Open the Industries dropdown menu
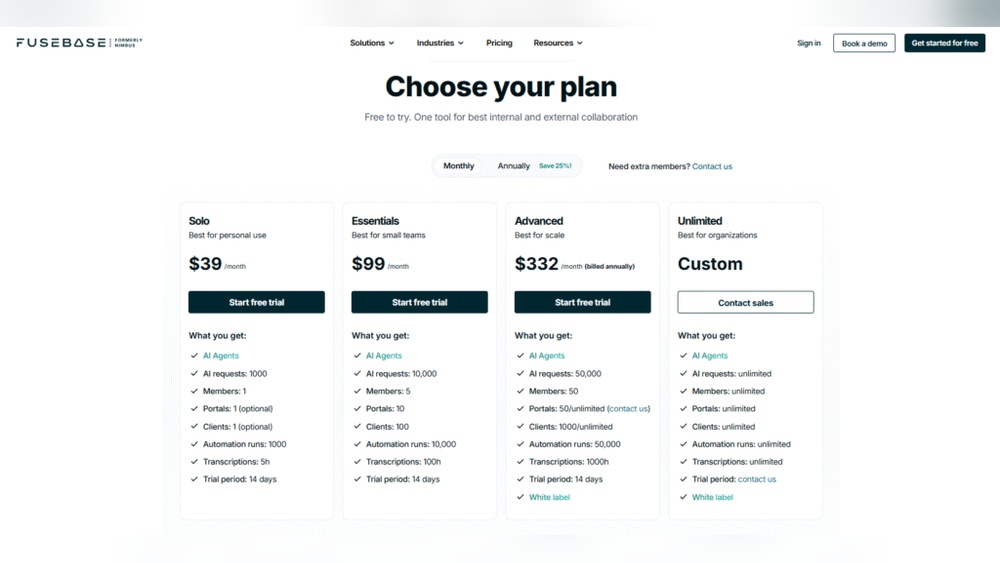This screenshot has height=563, width=1000. pos(440,43)
